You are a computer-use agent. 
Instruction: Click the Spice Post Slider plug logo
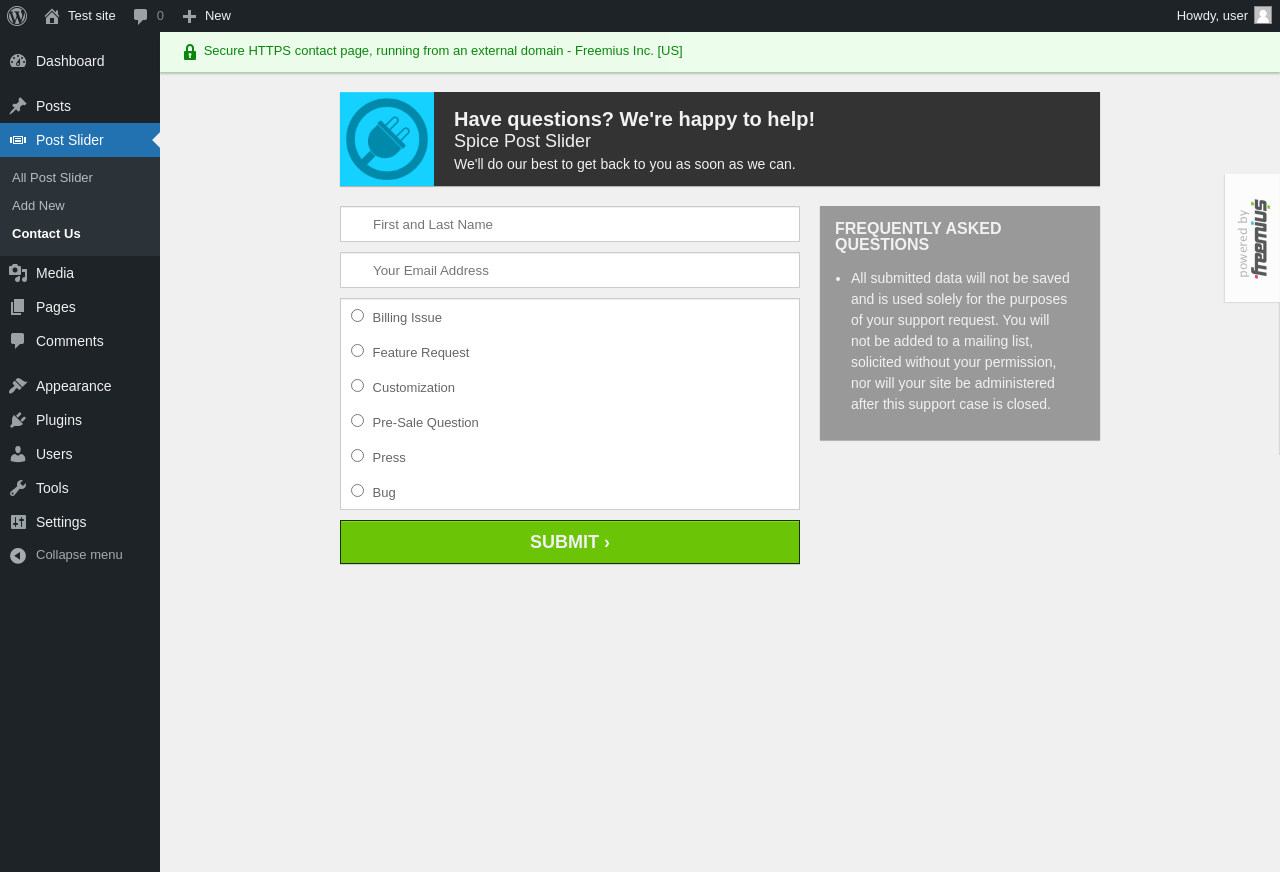pyautogui.click(x=387, y=139)
